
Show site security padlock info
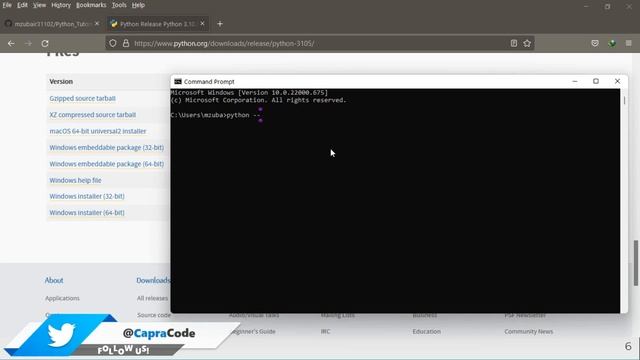(x=126, y=43)
